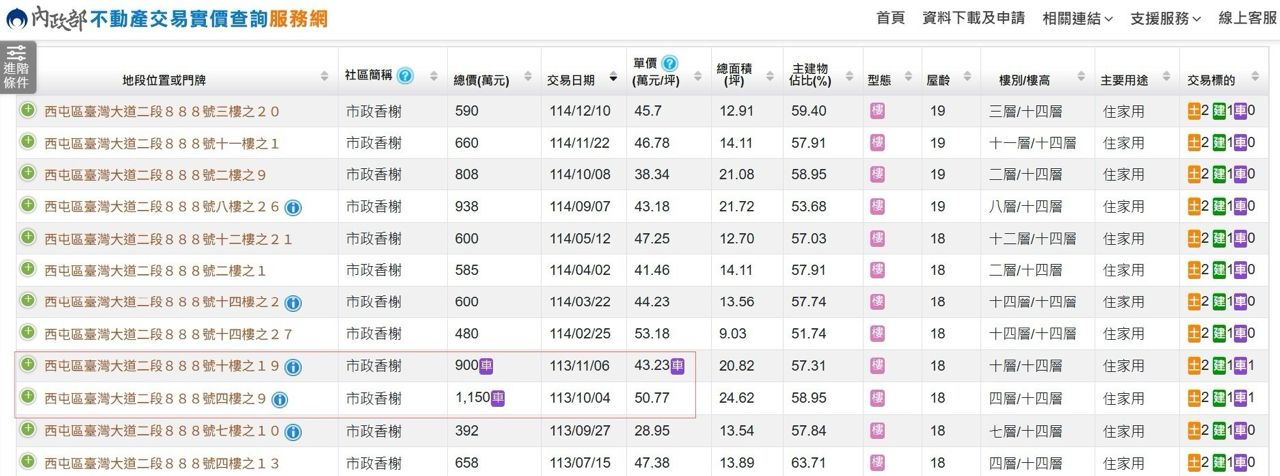Viewport: 1280px width, 476px height.
Task: Click the 樓 type badge in the 114/12/10 row
Action: pyautogui.click(x=877, y=111)
